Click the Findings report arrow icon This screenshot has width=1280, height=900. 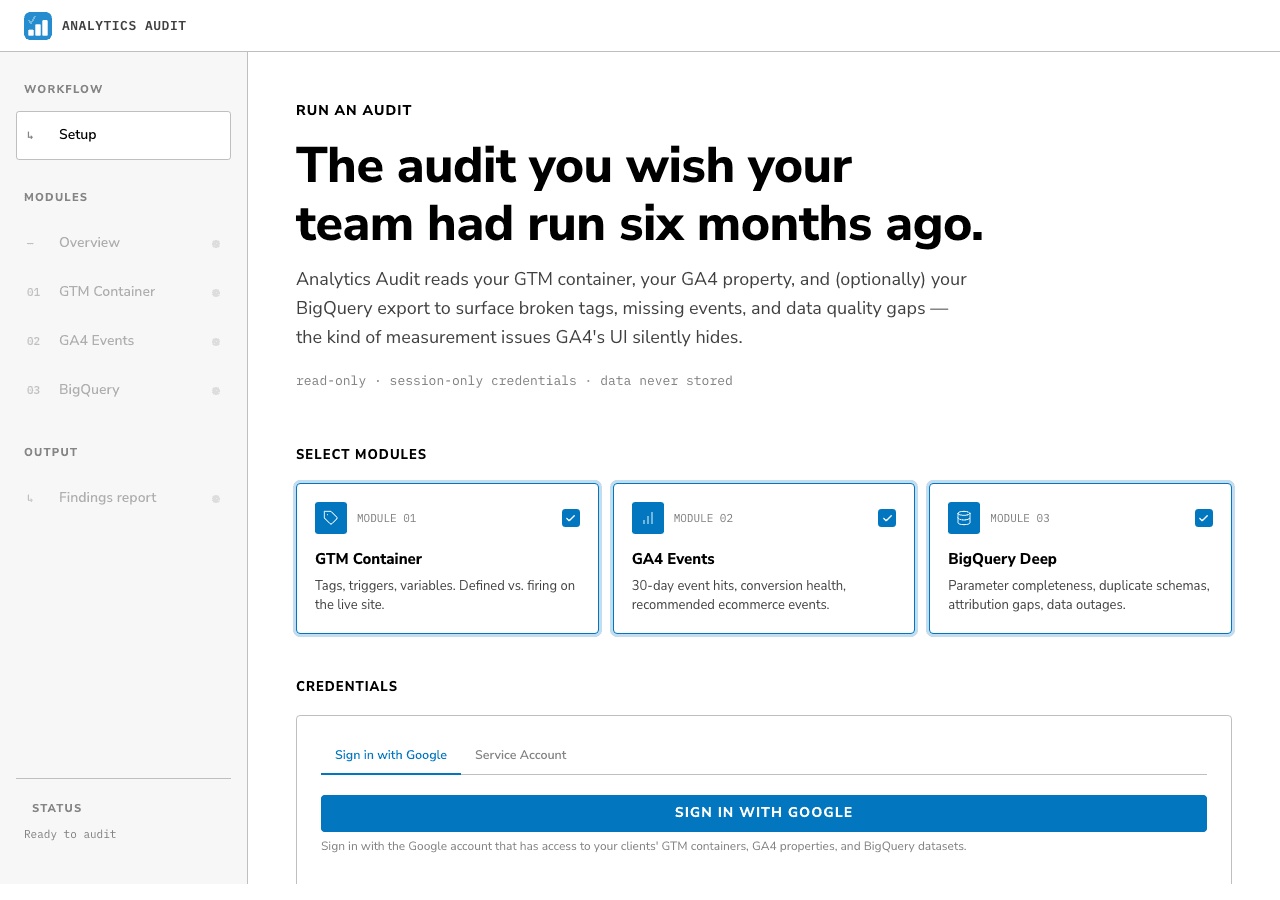pos(30,498)
